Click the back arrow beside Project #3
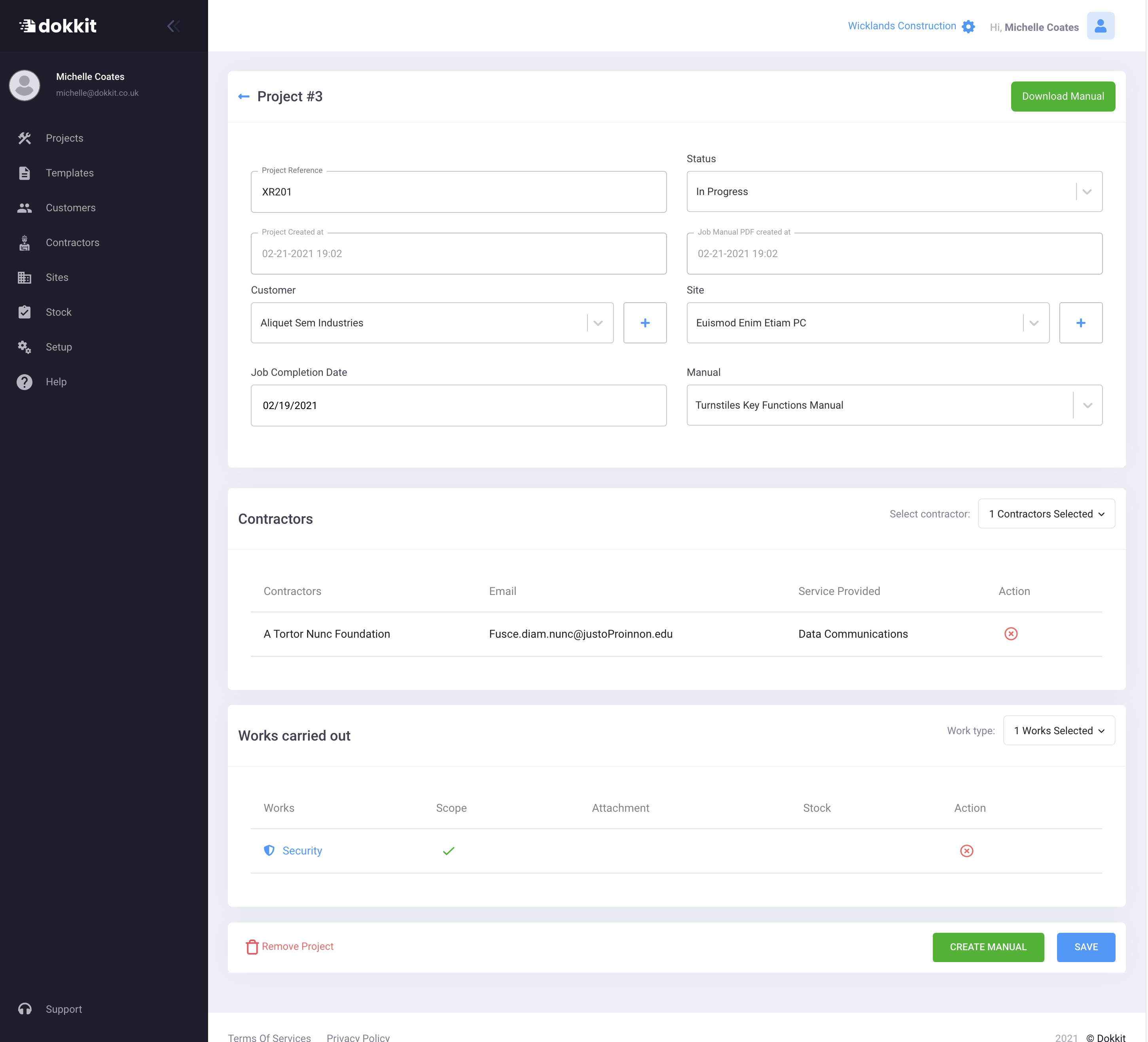 [x=244, y=97]
